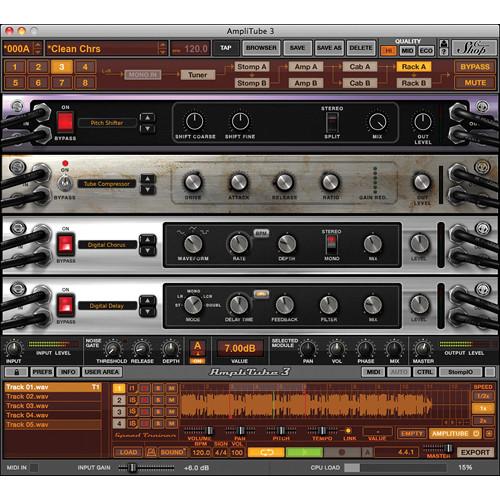Toggle the loop playback button
Screen dimensions: 500x500
point(266,452)
